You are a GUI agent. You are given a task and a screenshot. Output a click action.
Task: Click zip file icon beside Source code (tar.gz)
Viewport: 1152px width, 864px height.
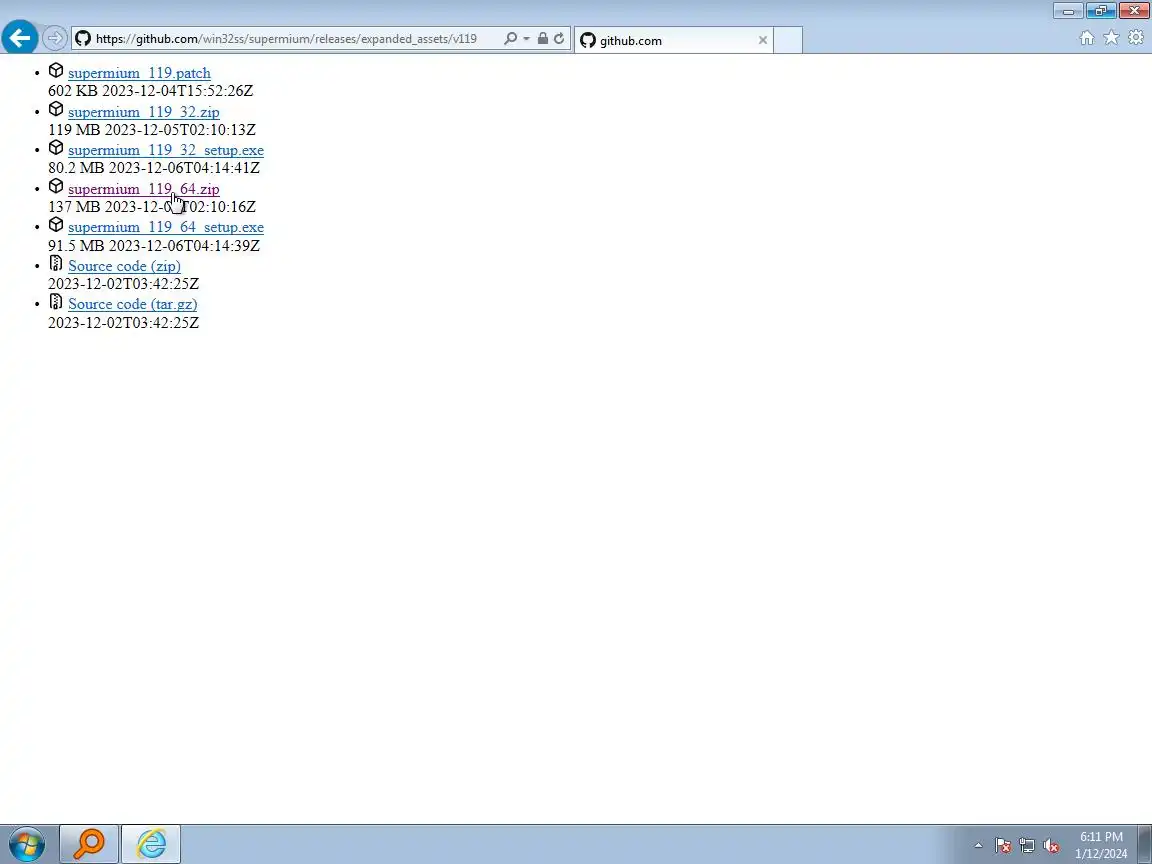(56, 301)
